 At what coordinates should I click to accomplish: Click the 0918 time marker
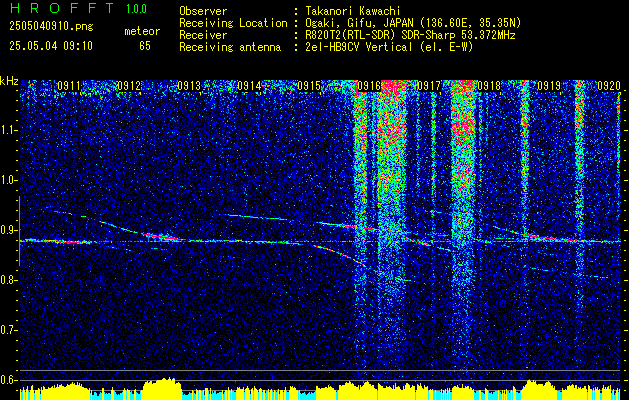[489, 86]
